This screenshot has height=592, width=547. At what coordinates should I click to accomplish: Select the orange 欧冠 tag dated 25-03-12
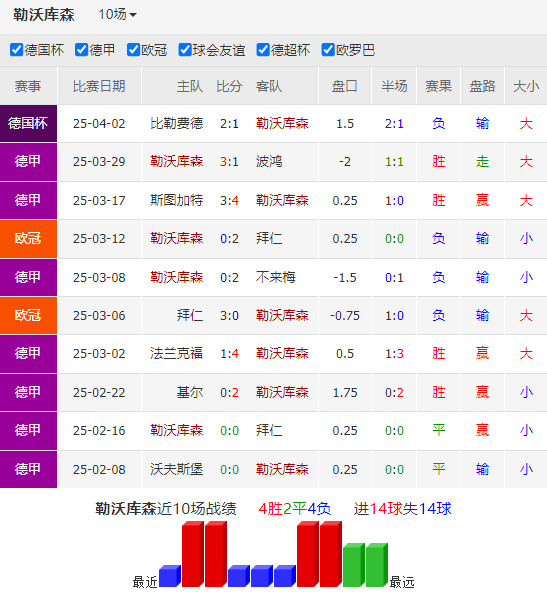(28, 239)
